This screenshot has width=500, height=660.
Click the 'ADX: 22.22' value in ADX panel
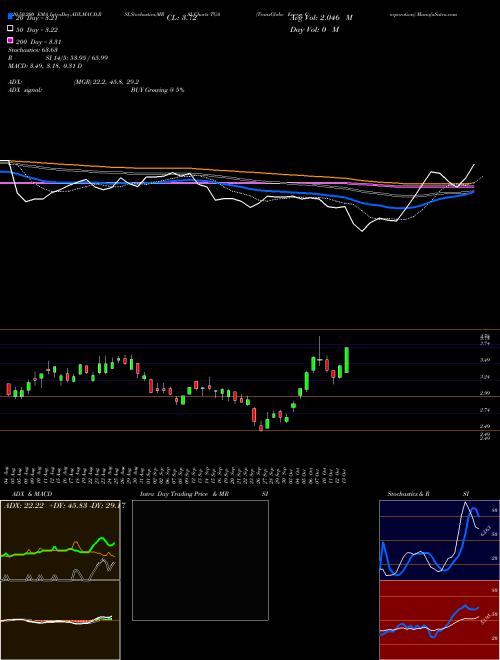click(24, 506)
